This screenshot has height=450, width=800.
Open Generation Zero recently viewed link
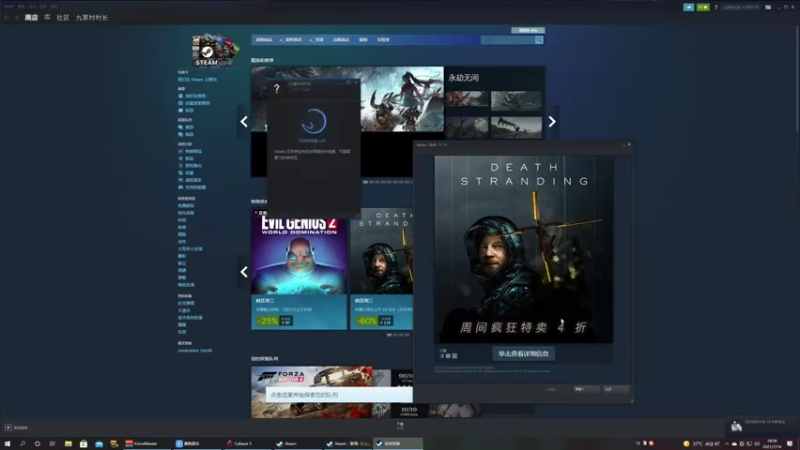pyautogui.click(x=195, y=351)
